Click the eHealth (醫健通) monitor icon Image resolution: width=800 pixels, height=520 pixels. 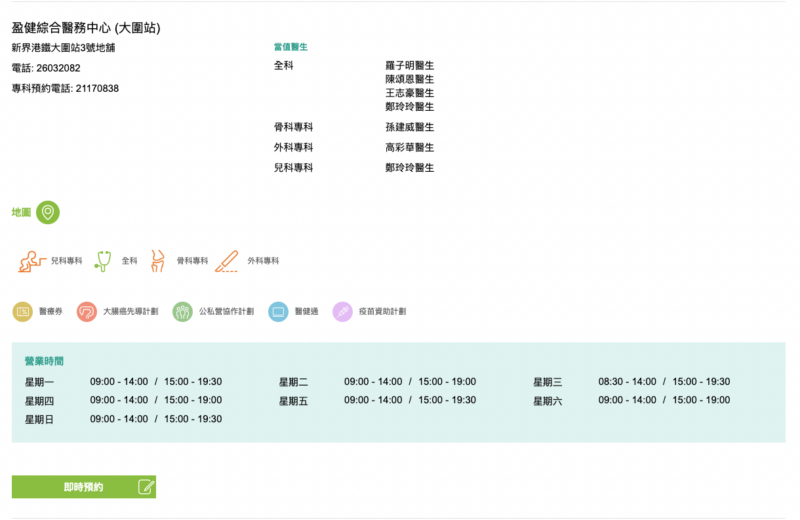coord(278,312)
